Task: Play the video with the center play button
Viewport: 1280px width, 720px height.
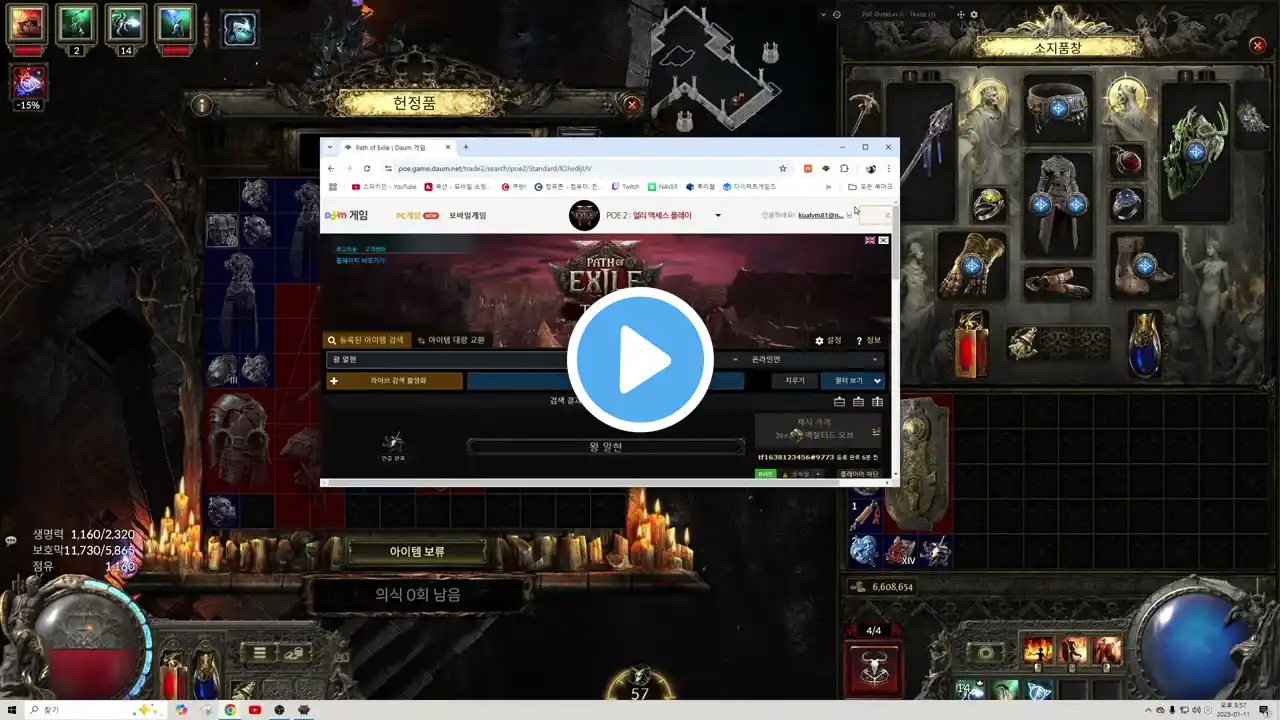Action: [x=640, y=360]
